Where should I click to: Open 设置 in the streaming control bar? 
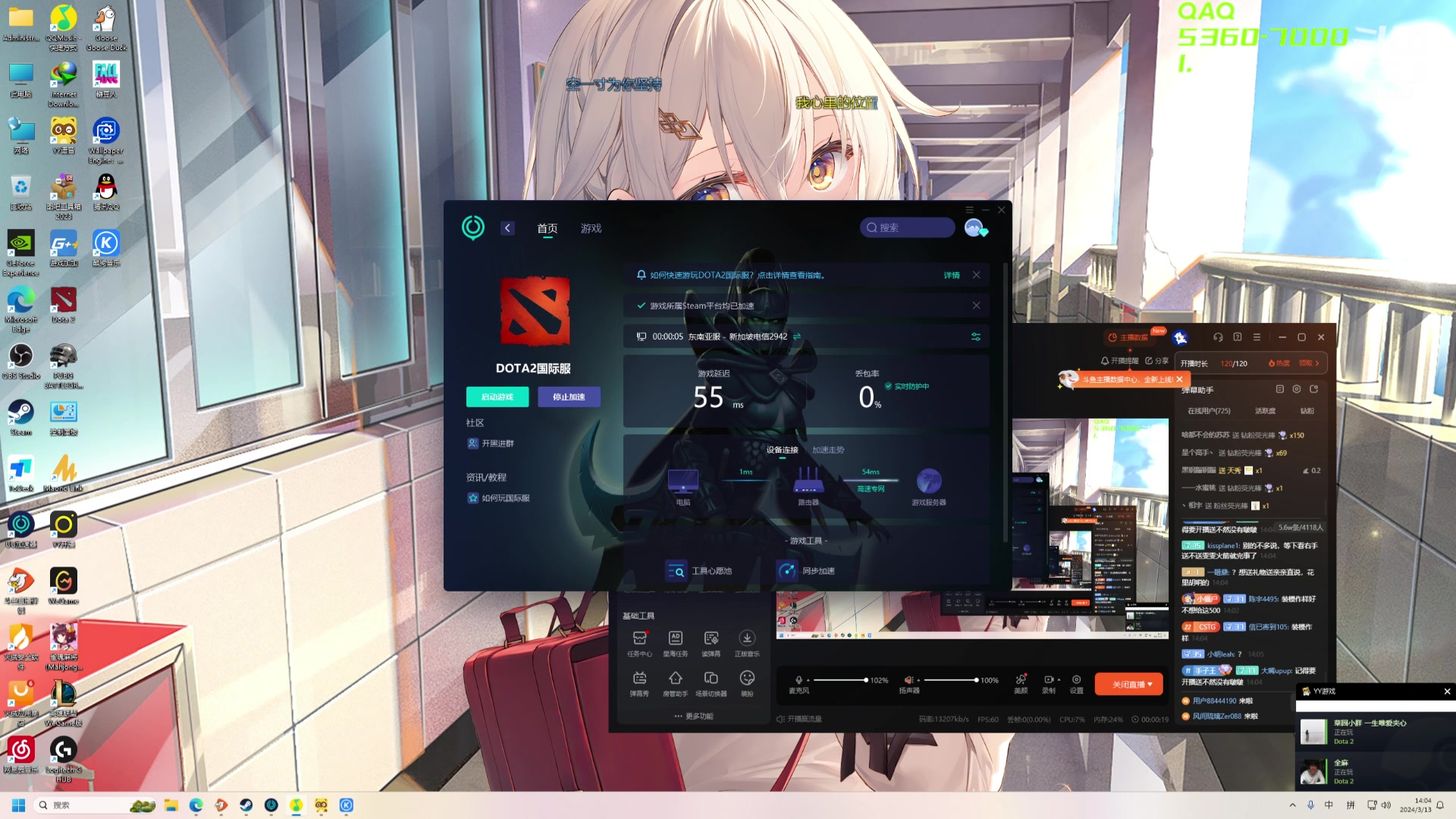(1076, 683)
